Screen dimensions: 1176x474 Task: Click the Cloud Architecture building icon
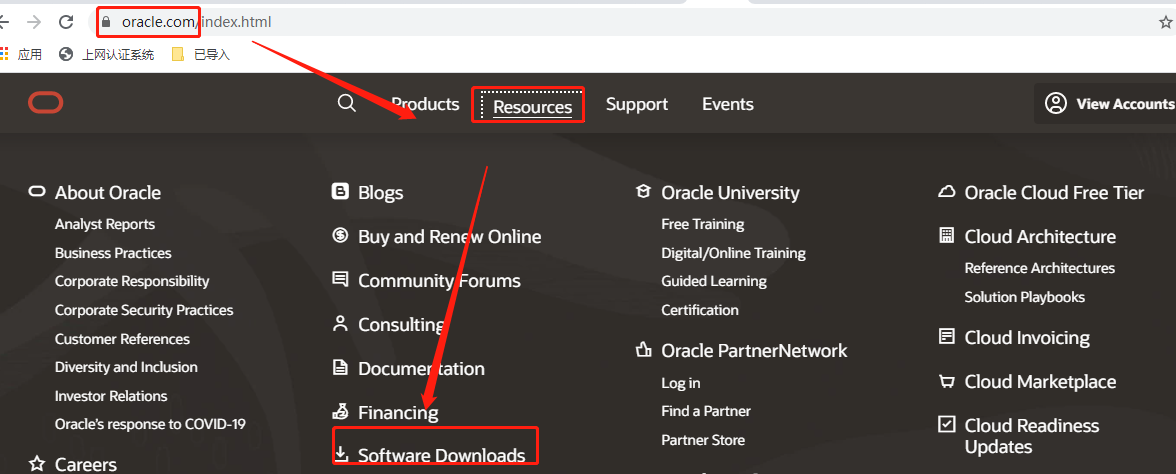(x=946, y=236)
